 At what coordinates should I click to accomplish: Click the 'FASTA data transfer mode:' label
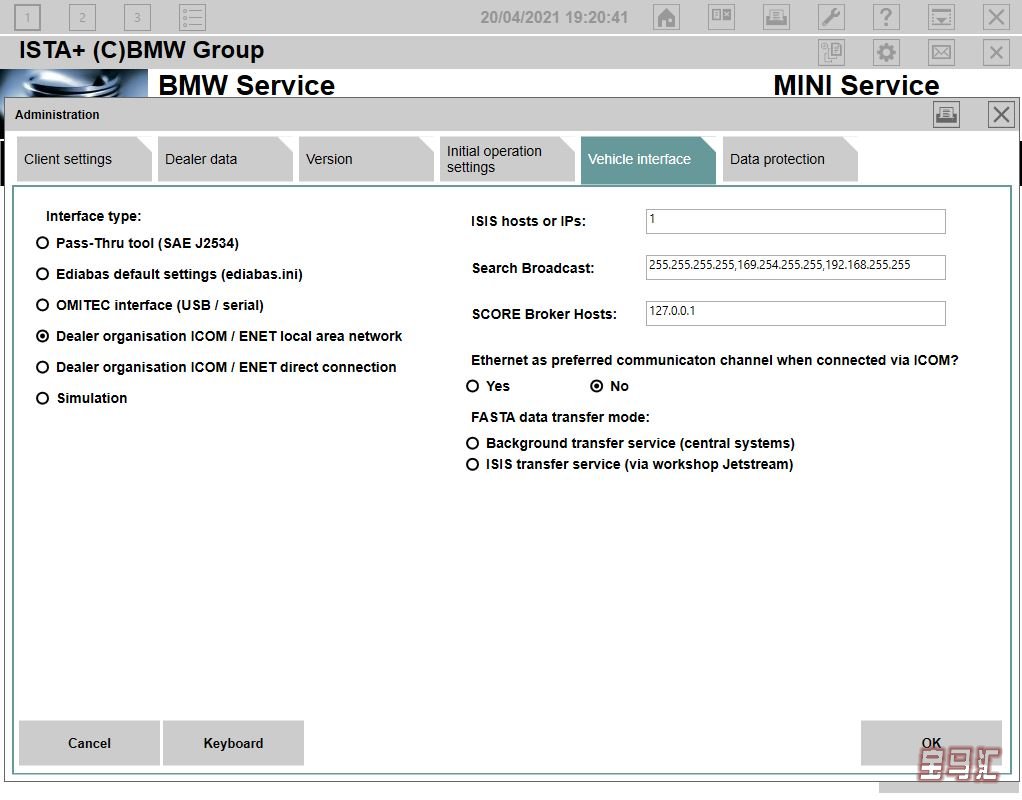click(561, 417)
